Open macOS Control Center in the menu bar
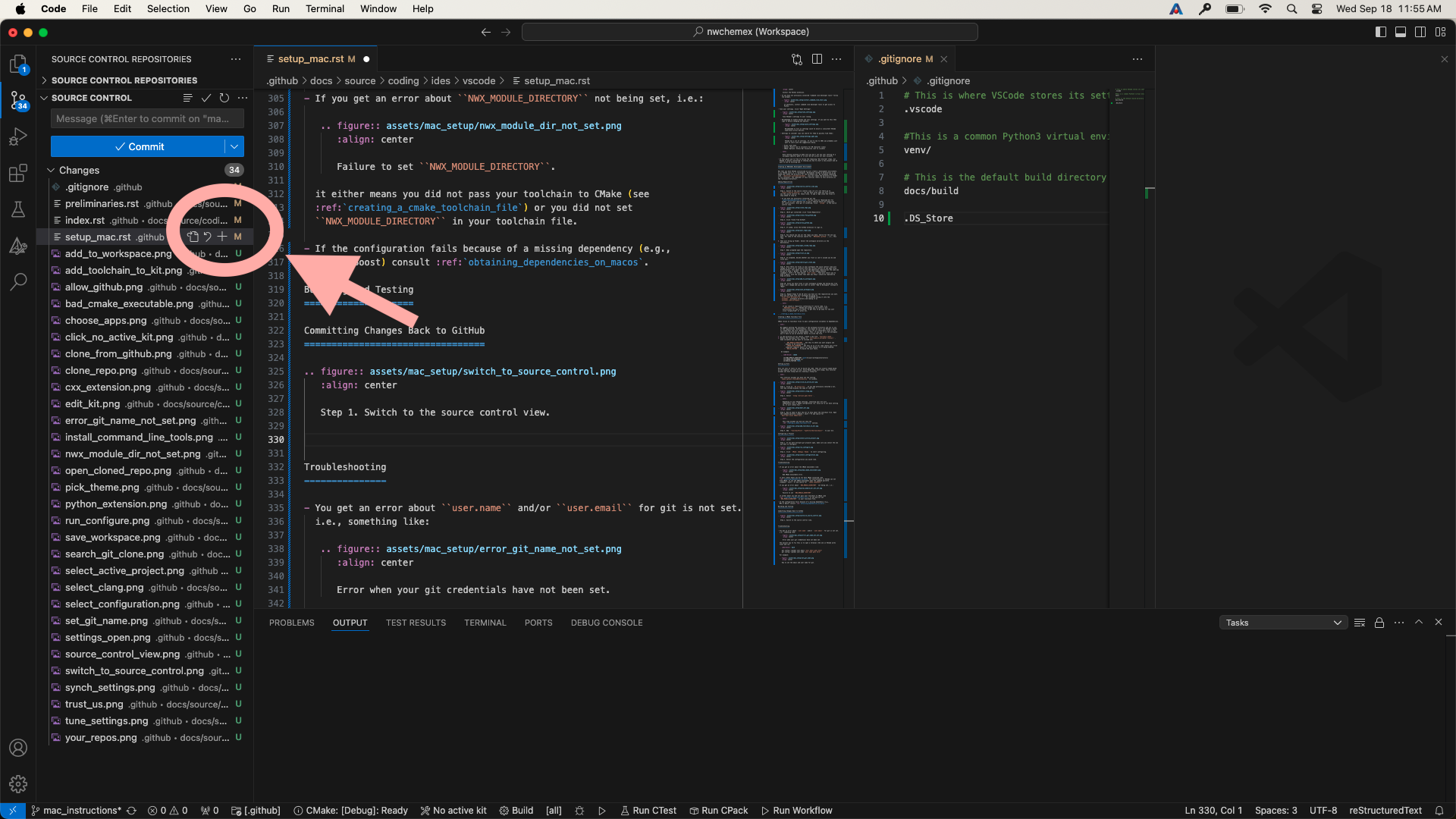1456x819 pixels. 1317,9
